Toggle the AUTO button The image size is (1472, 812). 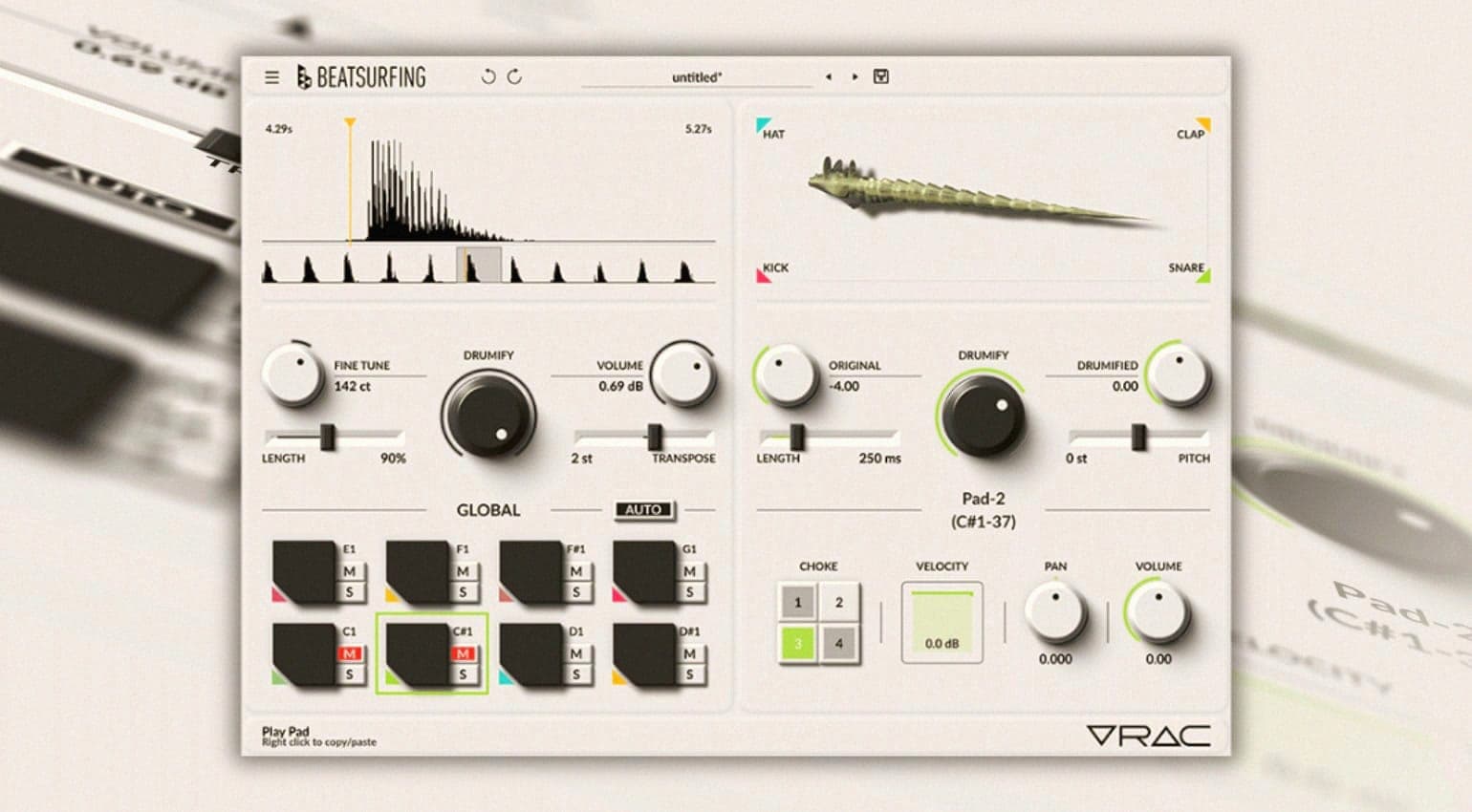tap(643, 510)
